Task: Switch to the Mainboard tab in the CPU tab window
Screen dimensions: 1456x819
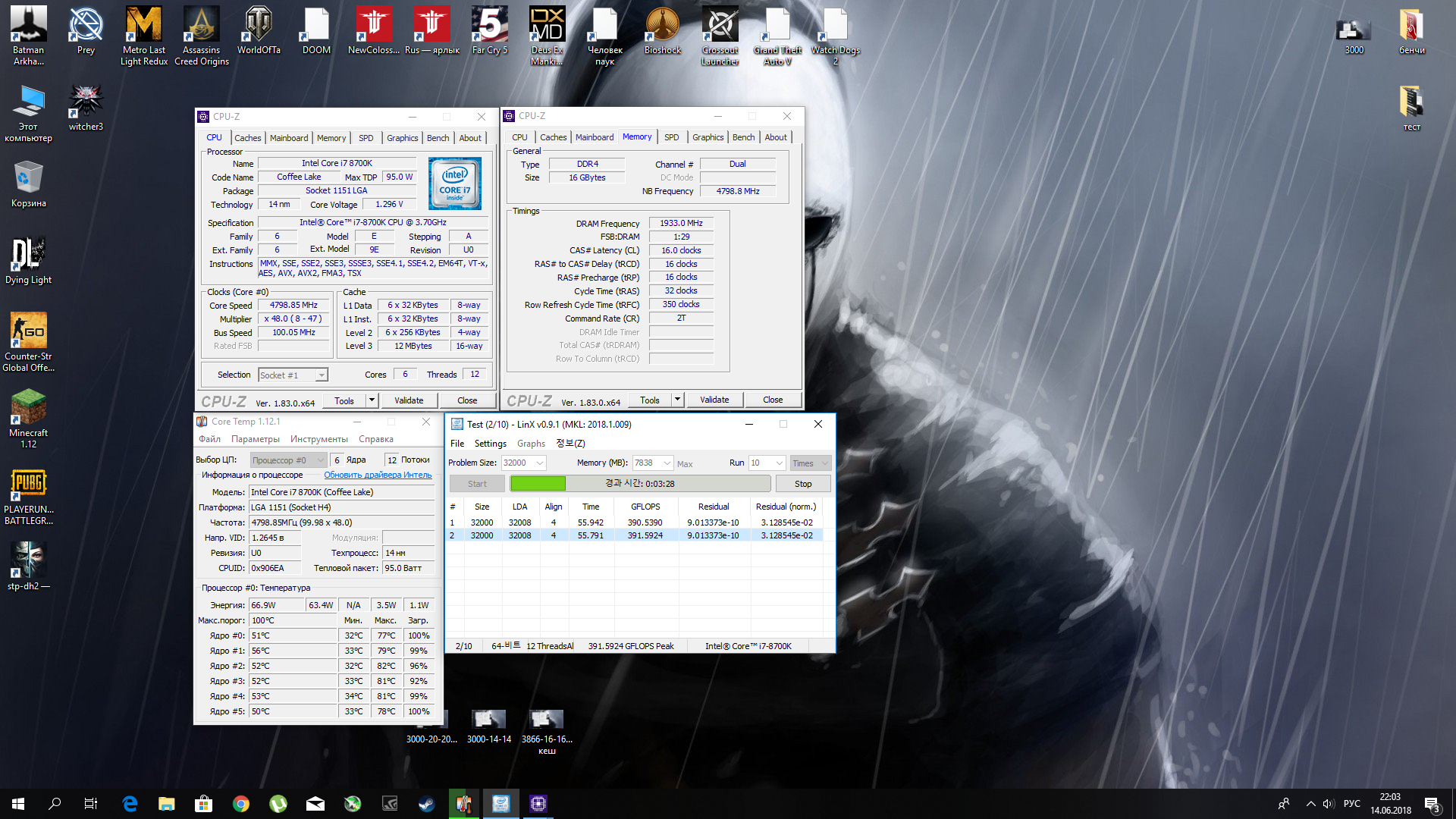Action: pos(288,138)
